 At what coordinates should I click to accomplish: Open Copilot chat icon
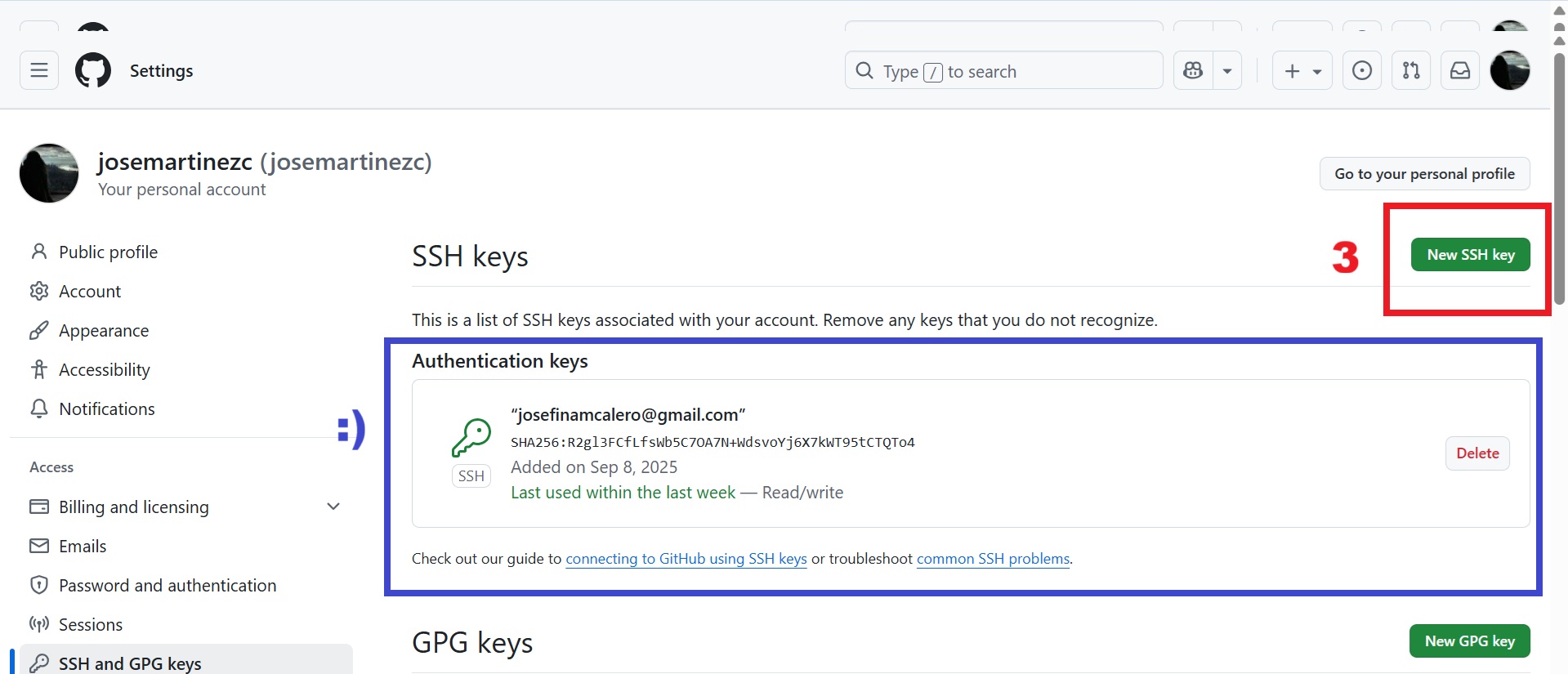(x=1193, y=70)
